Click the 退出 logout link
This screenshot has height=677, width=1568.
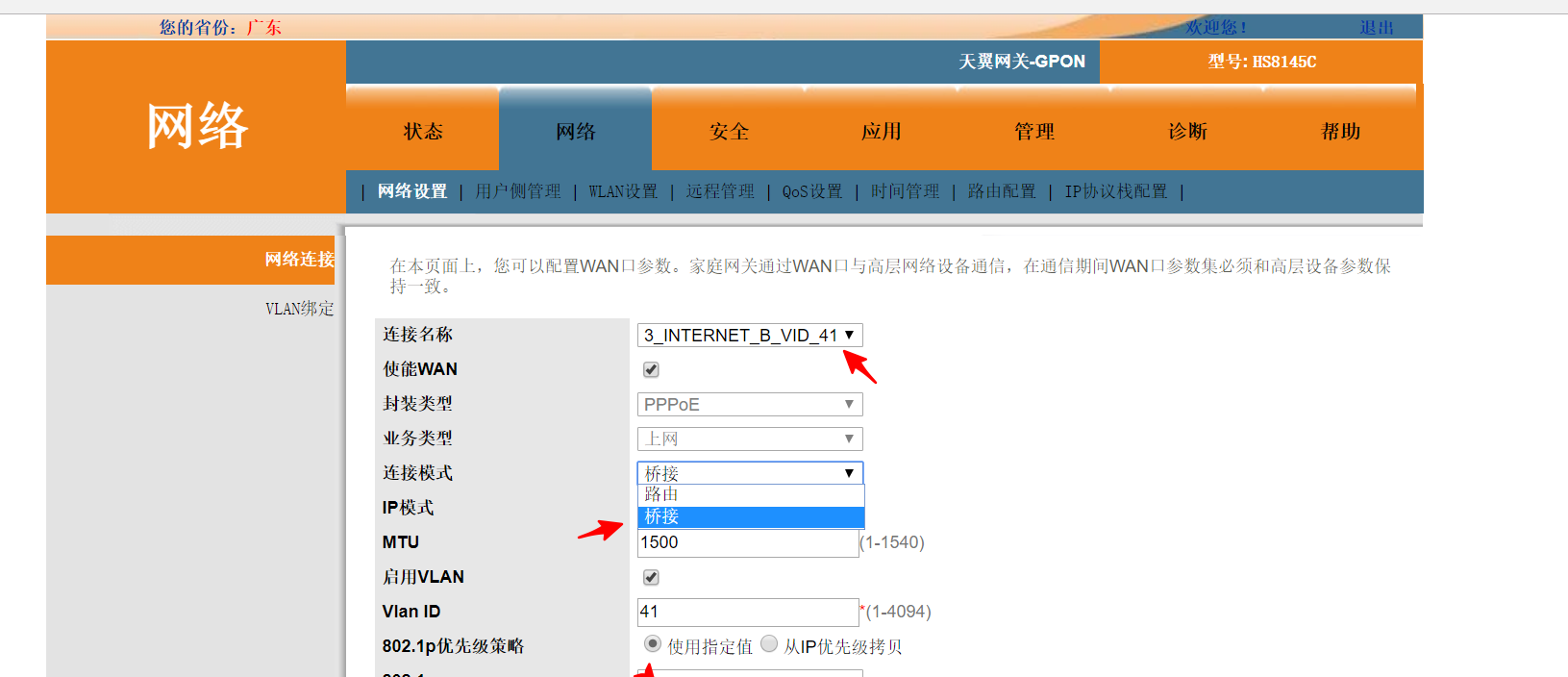[1377, 28]
